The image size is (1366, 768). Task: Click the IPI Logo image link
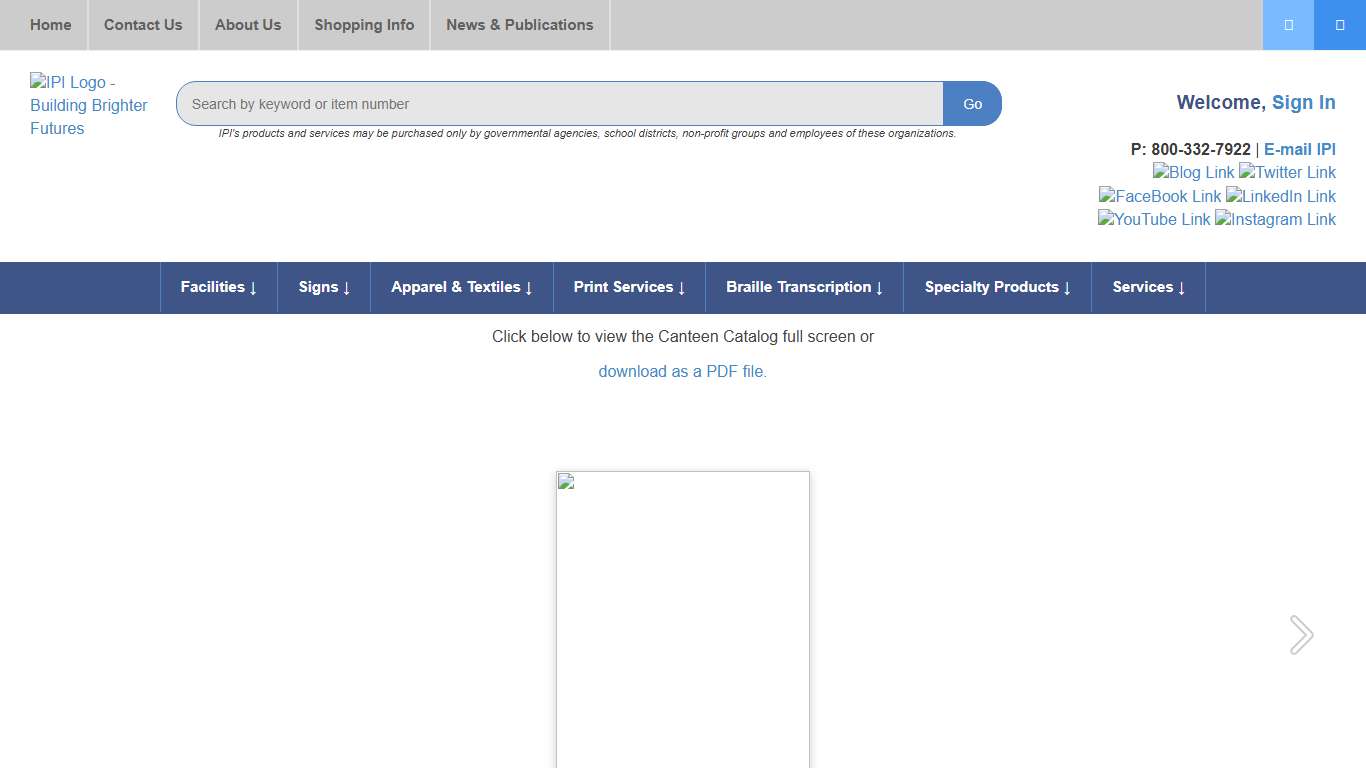point(88,105)
